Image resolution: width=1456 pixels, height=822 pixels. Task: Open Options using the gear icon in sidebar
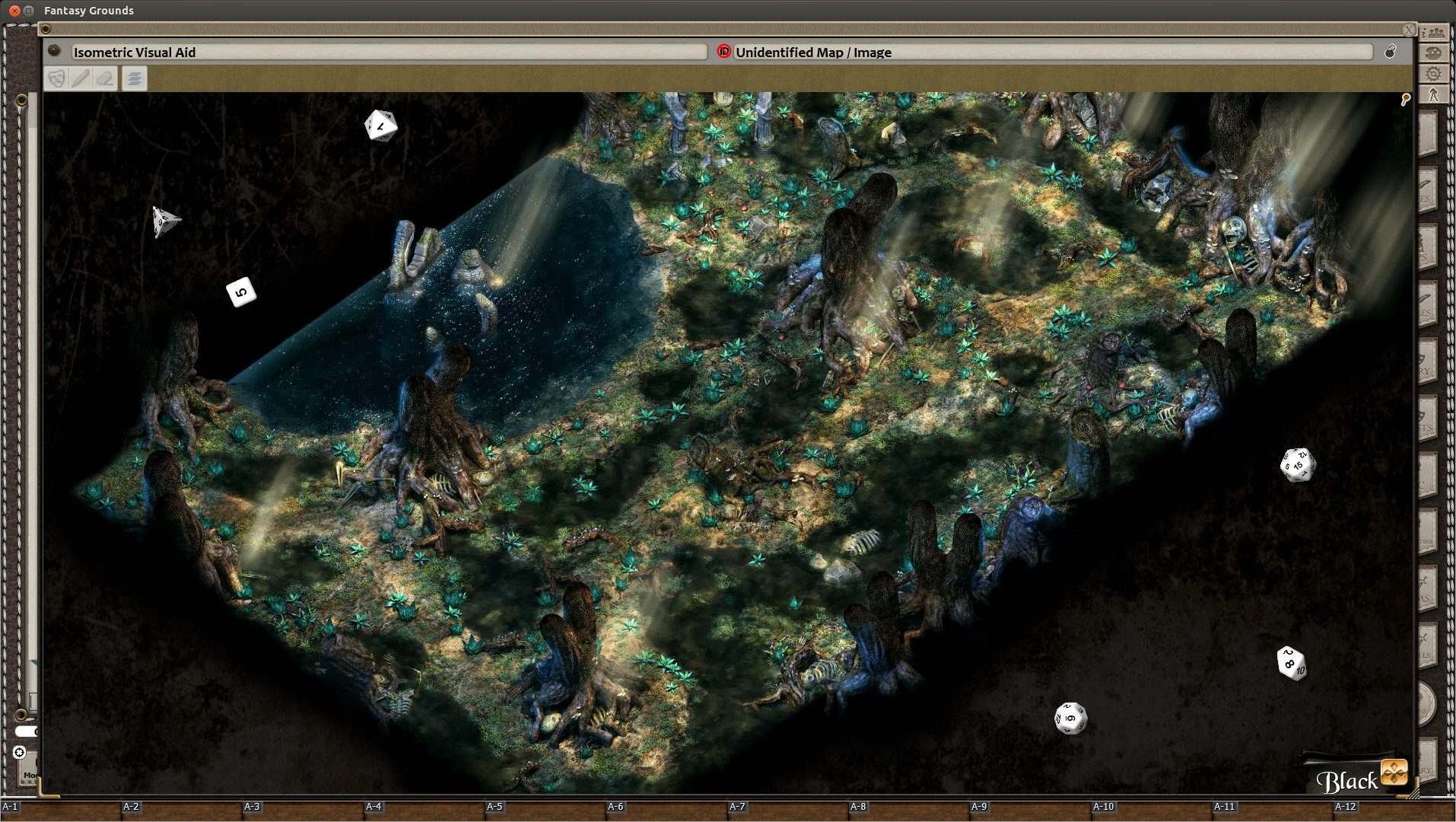1435,74
